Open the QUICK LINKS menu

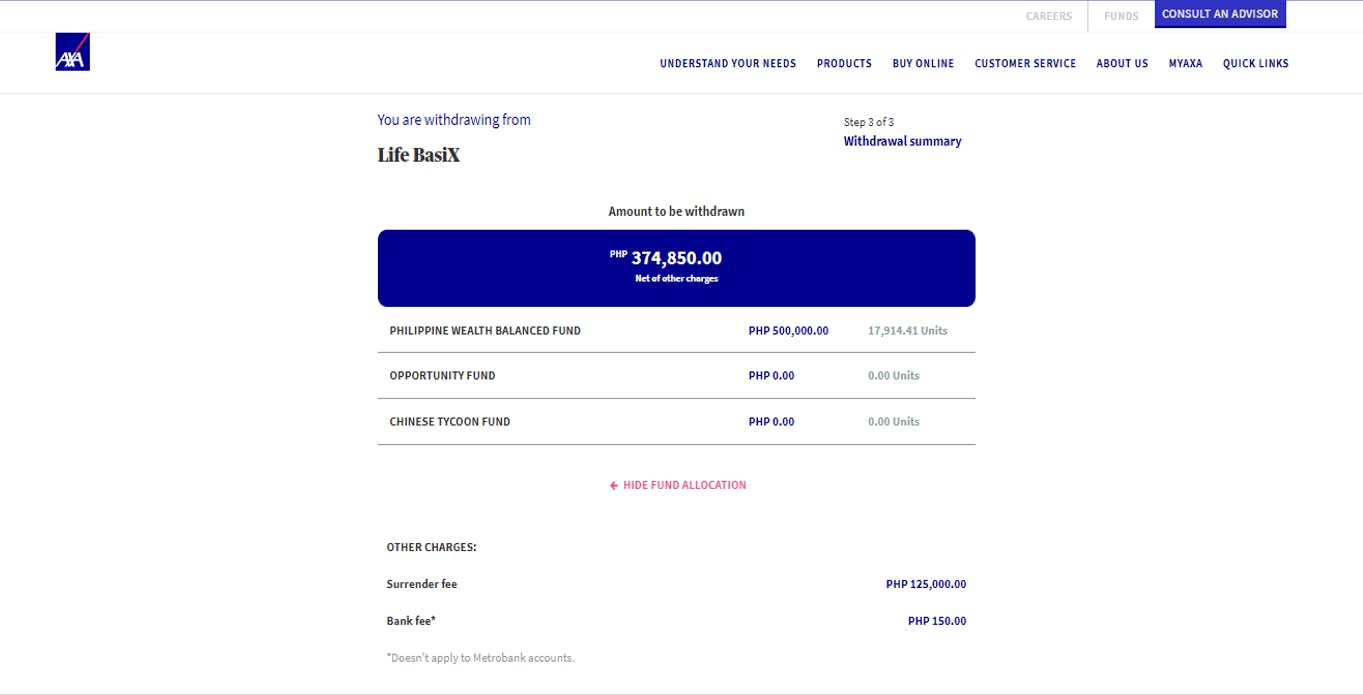tap(1256, 63)
